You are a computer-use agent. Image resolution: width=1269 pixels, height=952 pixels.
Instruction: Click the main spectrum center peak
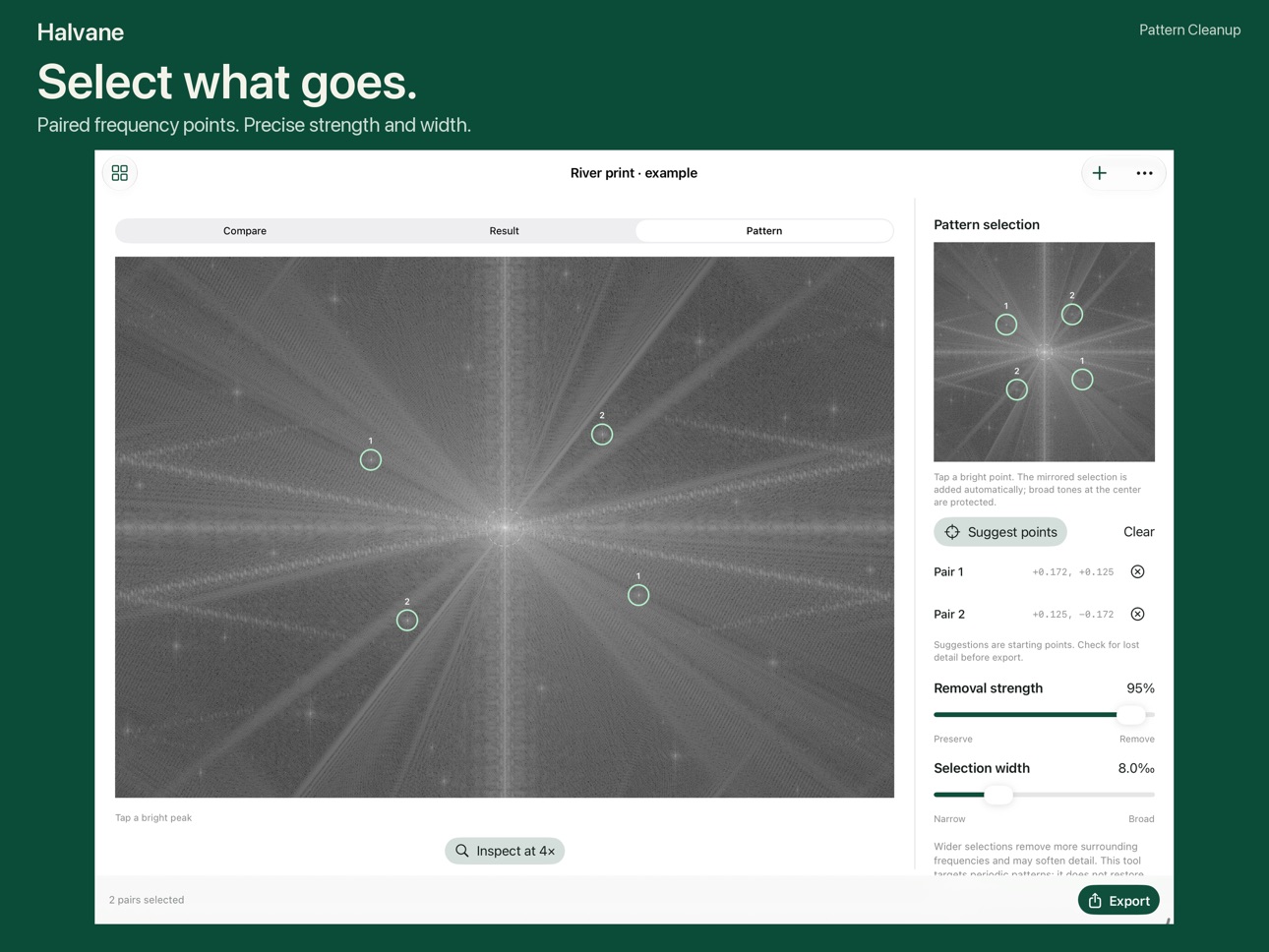[x=506, y=527]
